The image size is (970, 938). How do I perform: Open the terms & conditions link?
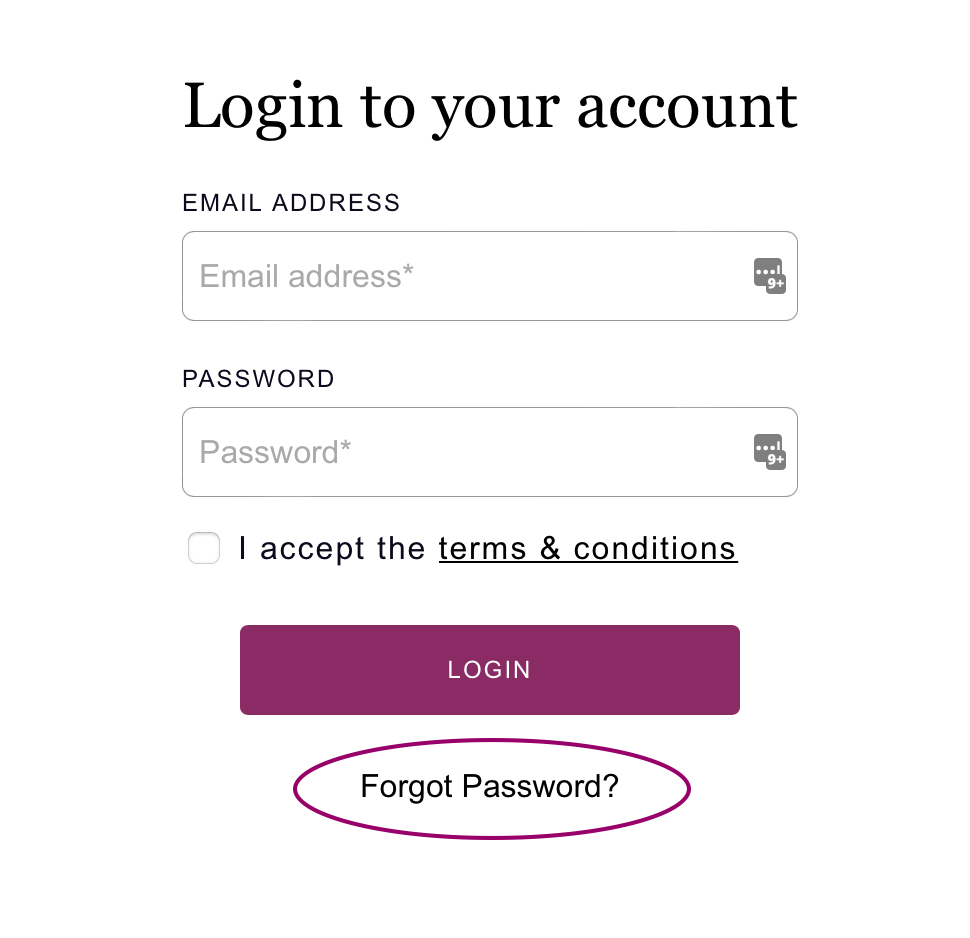[x=587, y=548]
